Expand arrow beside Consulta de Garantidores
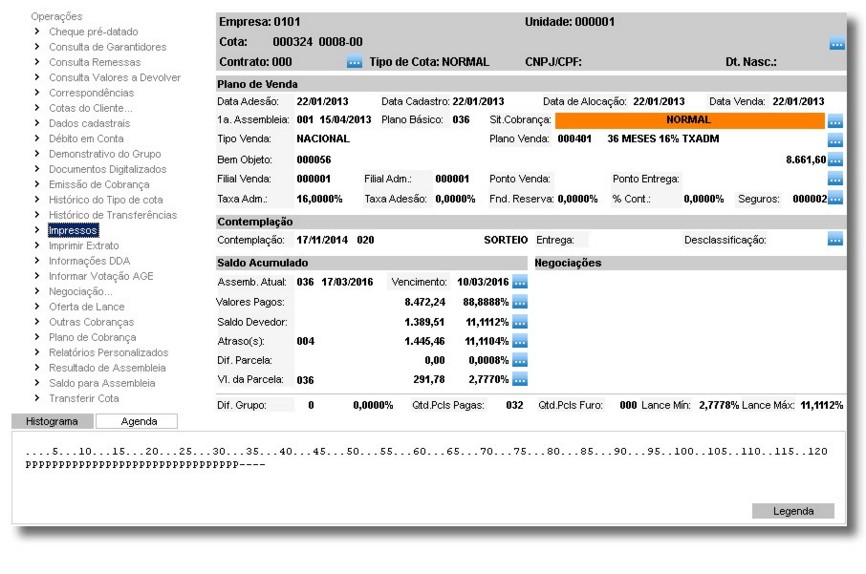 [37, 46]
